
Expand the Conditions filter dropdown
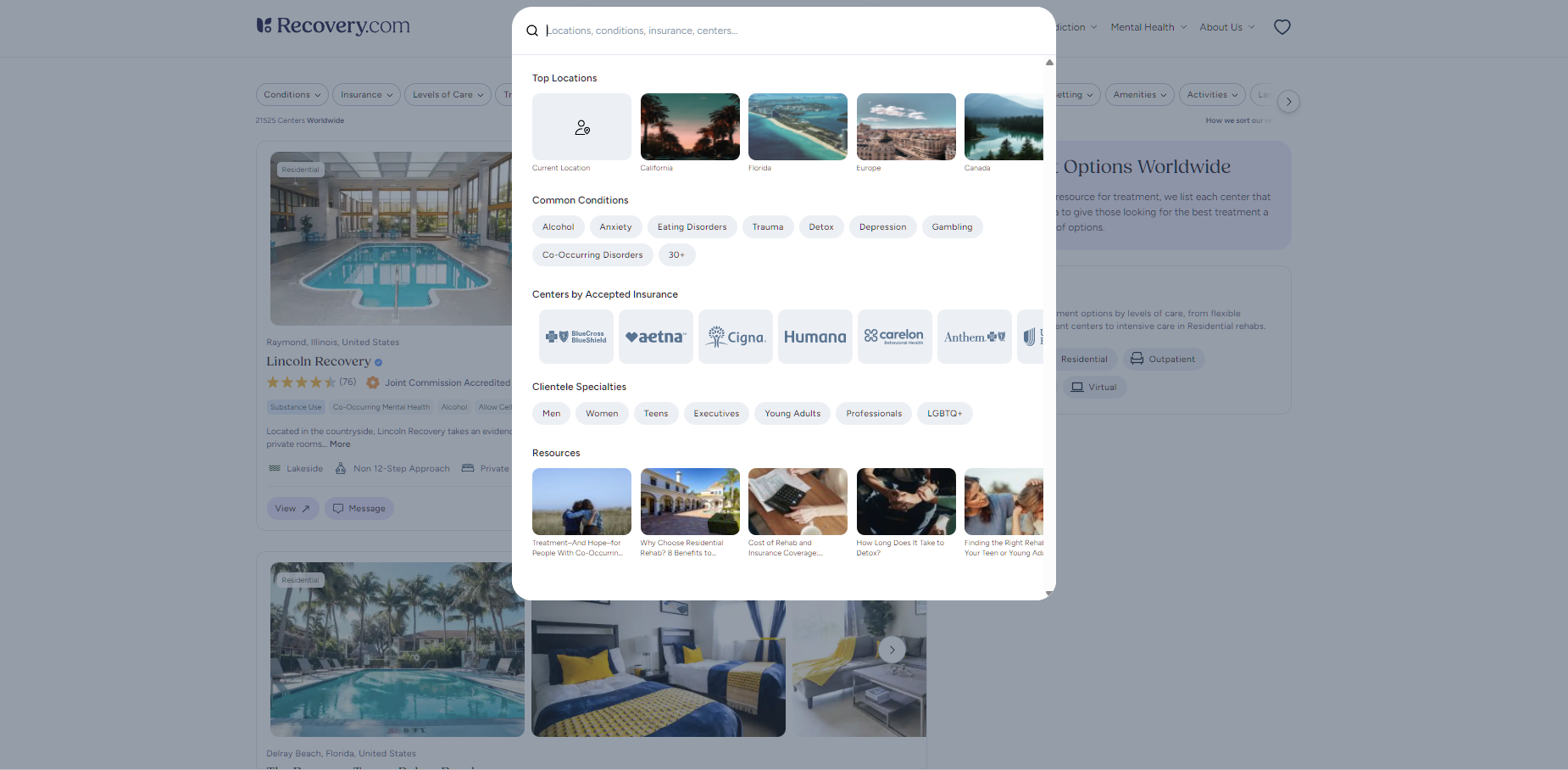292,95
